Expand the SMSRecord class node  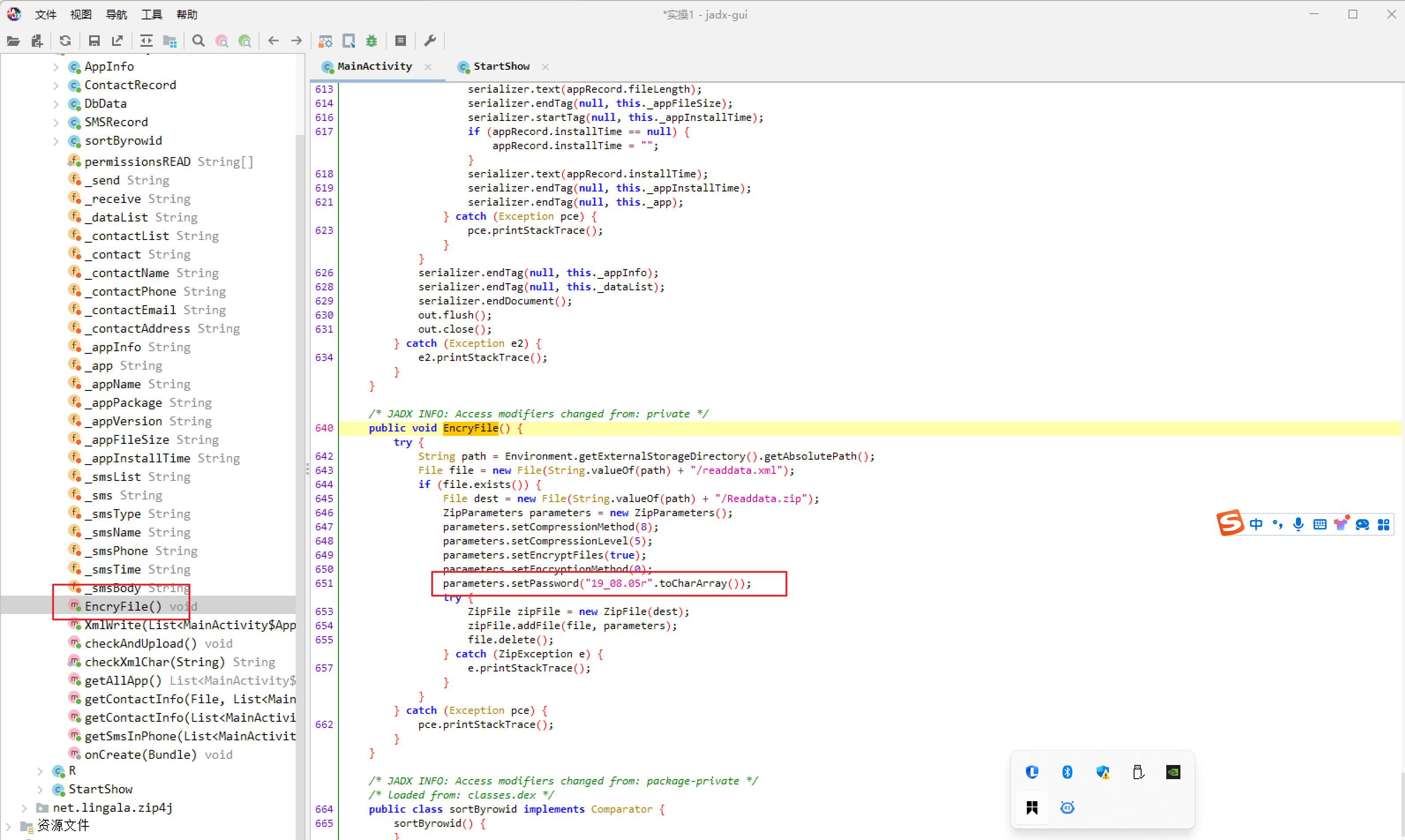(x=56, y=122)
